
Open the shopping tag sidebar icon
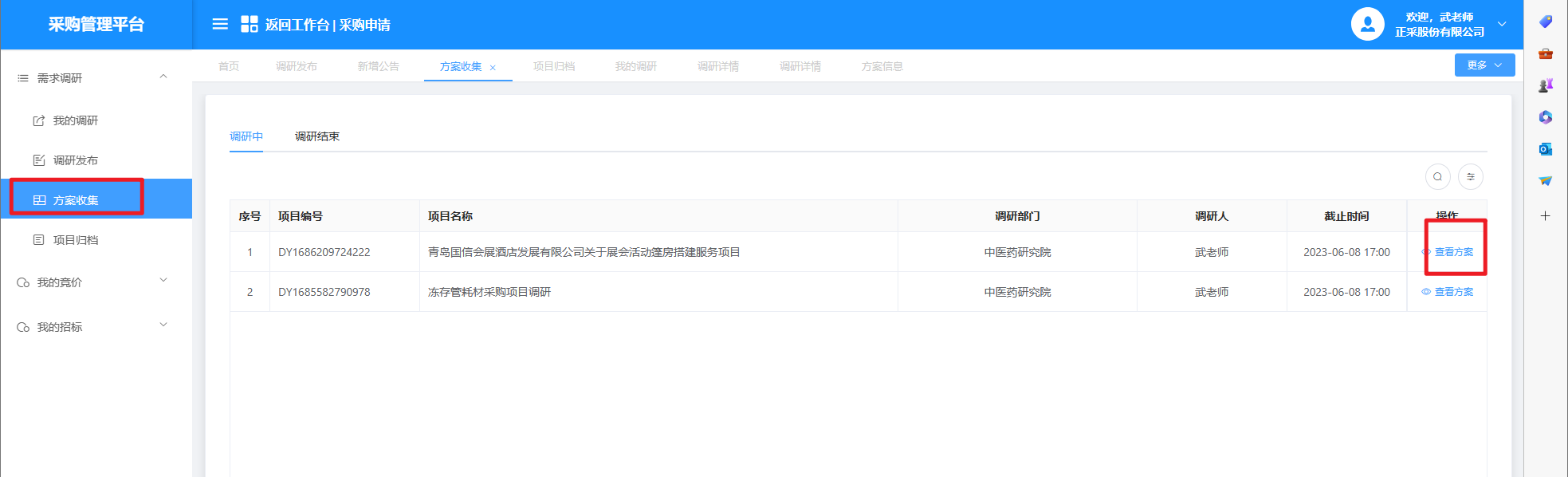coord(1545,22)
